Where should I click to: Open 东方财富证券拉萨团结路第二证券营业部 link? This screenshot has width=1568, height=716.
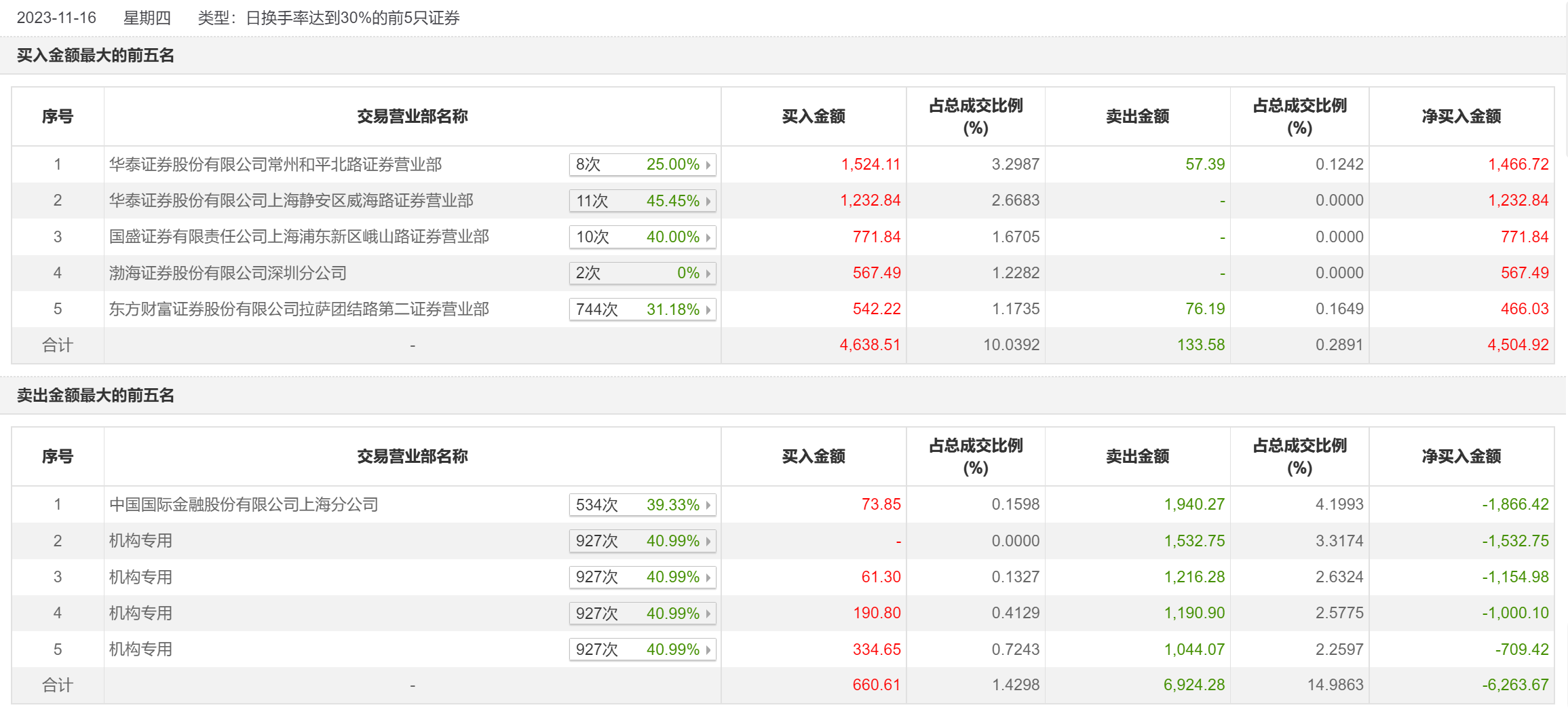coord(299,309)
